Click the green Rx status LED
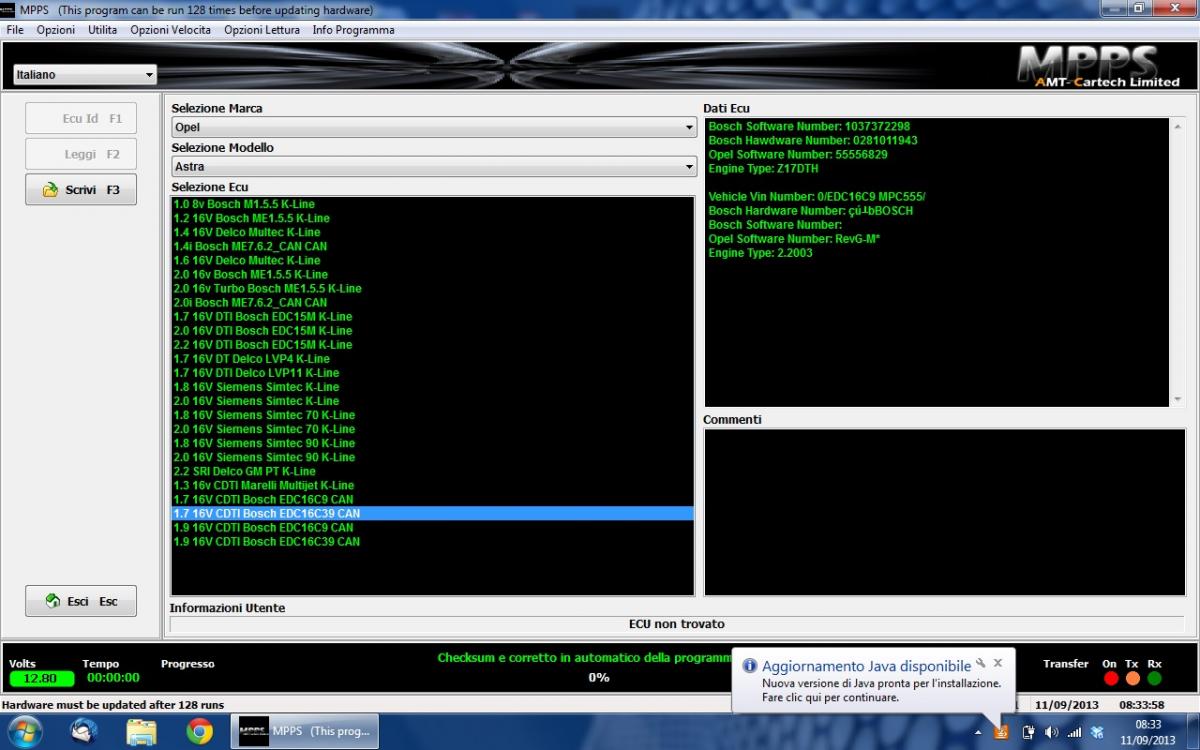 coord(1155,678)
